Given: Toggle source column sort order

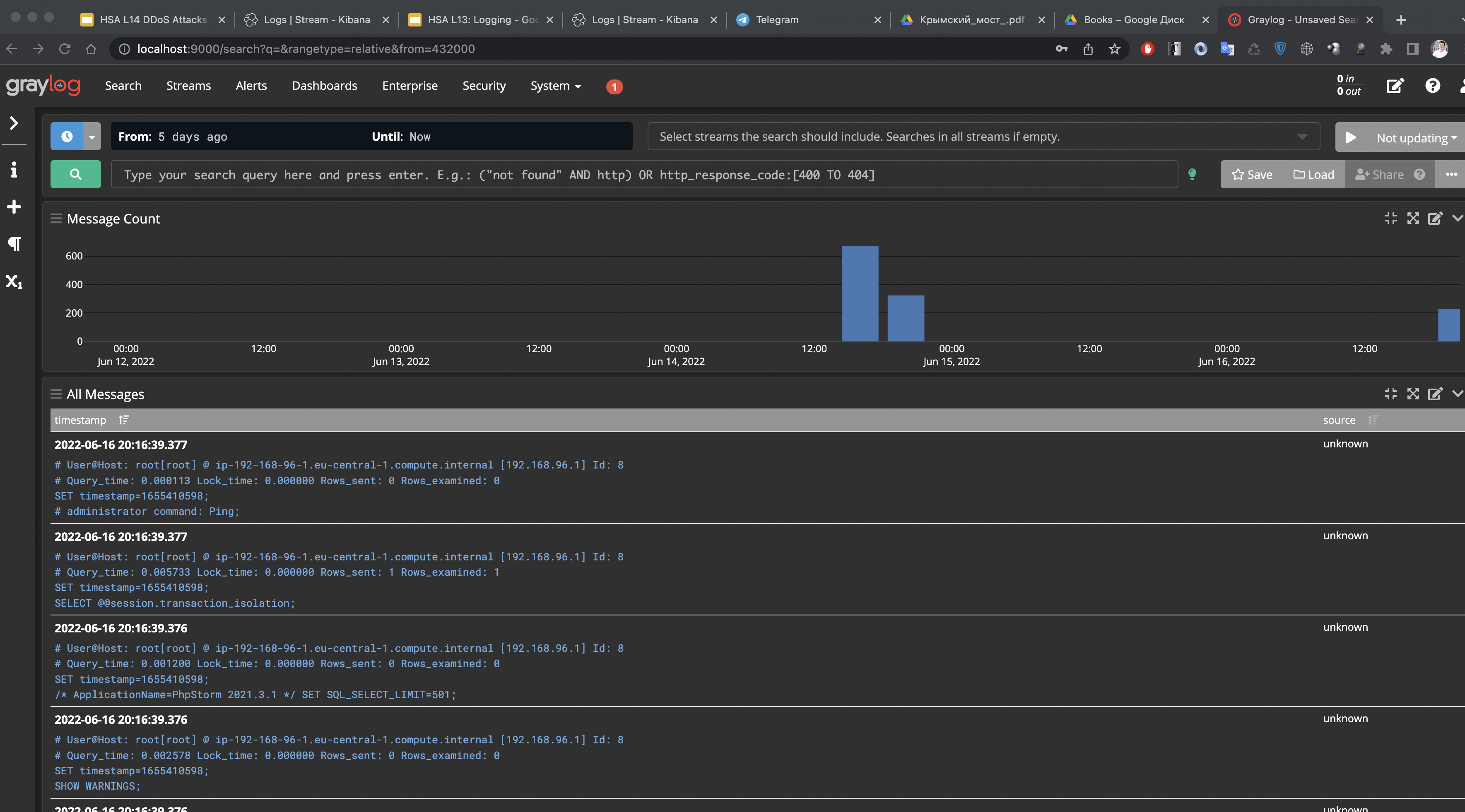Looking at the screenshot, I should pos(1373,420).
